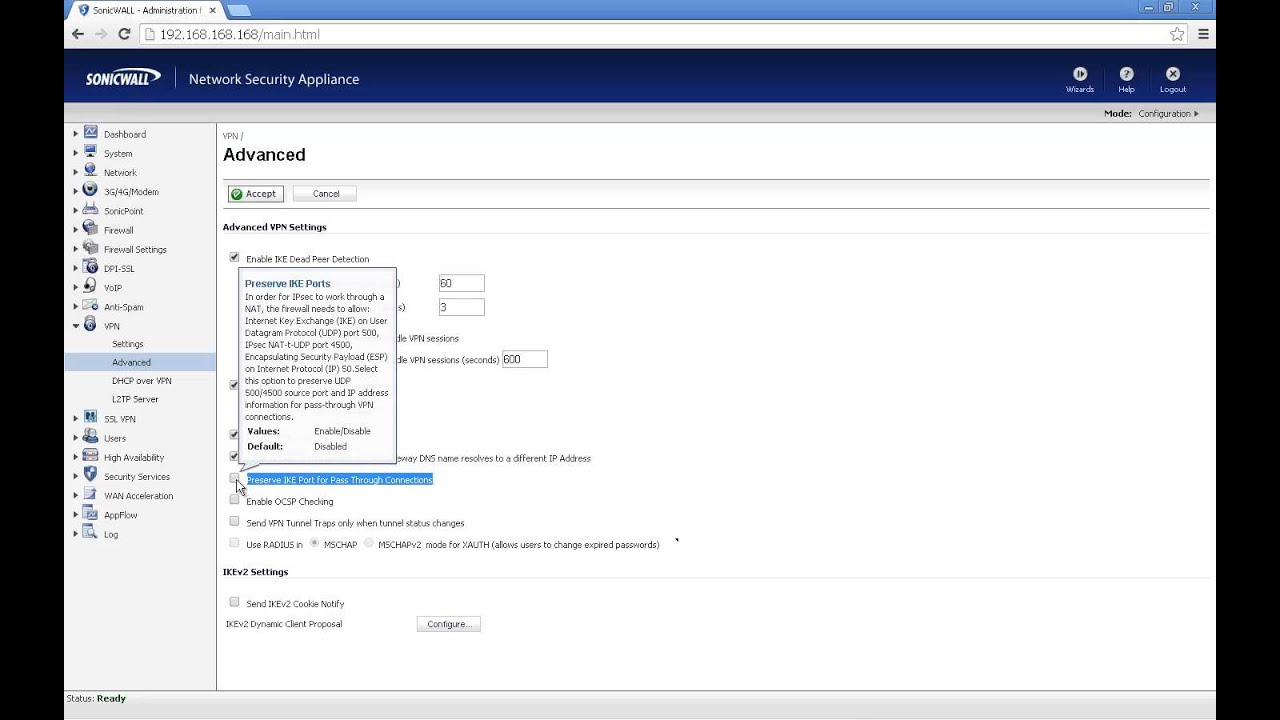Open a new browser tab

[x=239, y=10]
